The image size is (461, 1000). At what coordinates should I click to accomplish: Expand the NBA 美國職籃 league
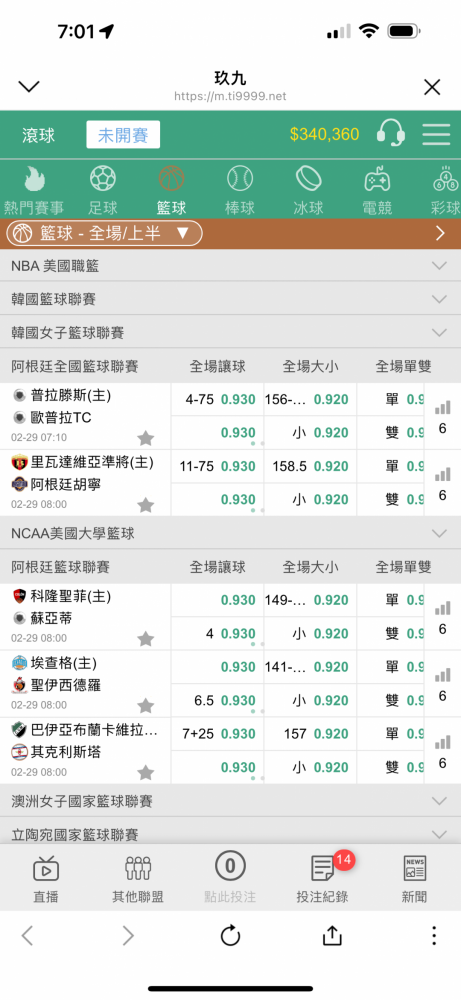point(230,265)
